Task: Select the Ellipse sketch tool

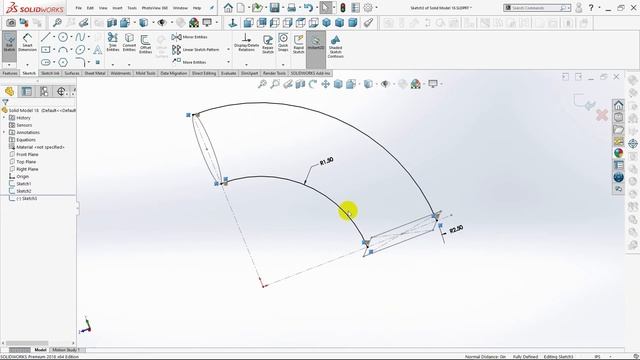Action: 80,50
